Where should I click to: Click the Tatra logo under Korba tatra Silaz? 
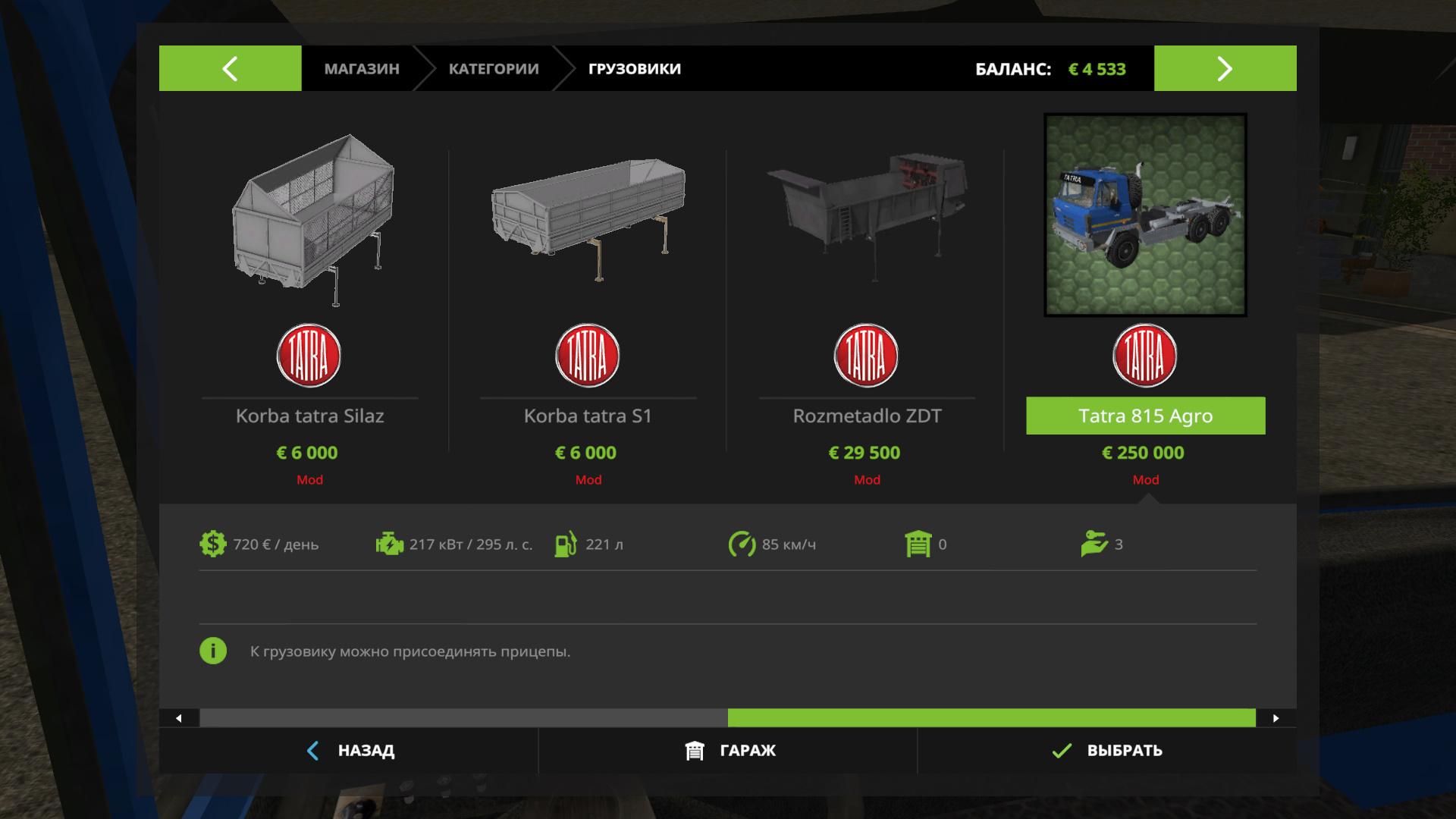click(x=309, y=356)
